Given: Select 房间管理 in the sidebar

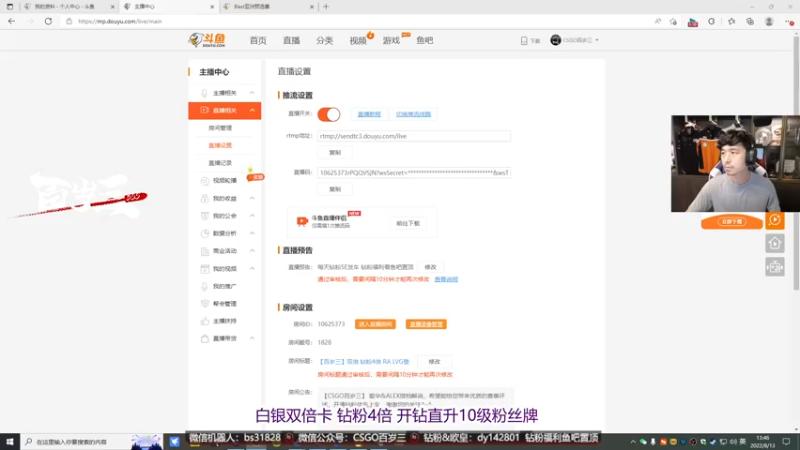Looking at the screenshot, I should point(220,128).
